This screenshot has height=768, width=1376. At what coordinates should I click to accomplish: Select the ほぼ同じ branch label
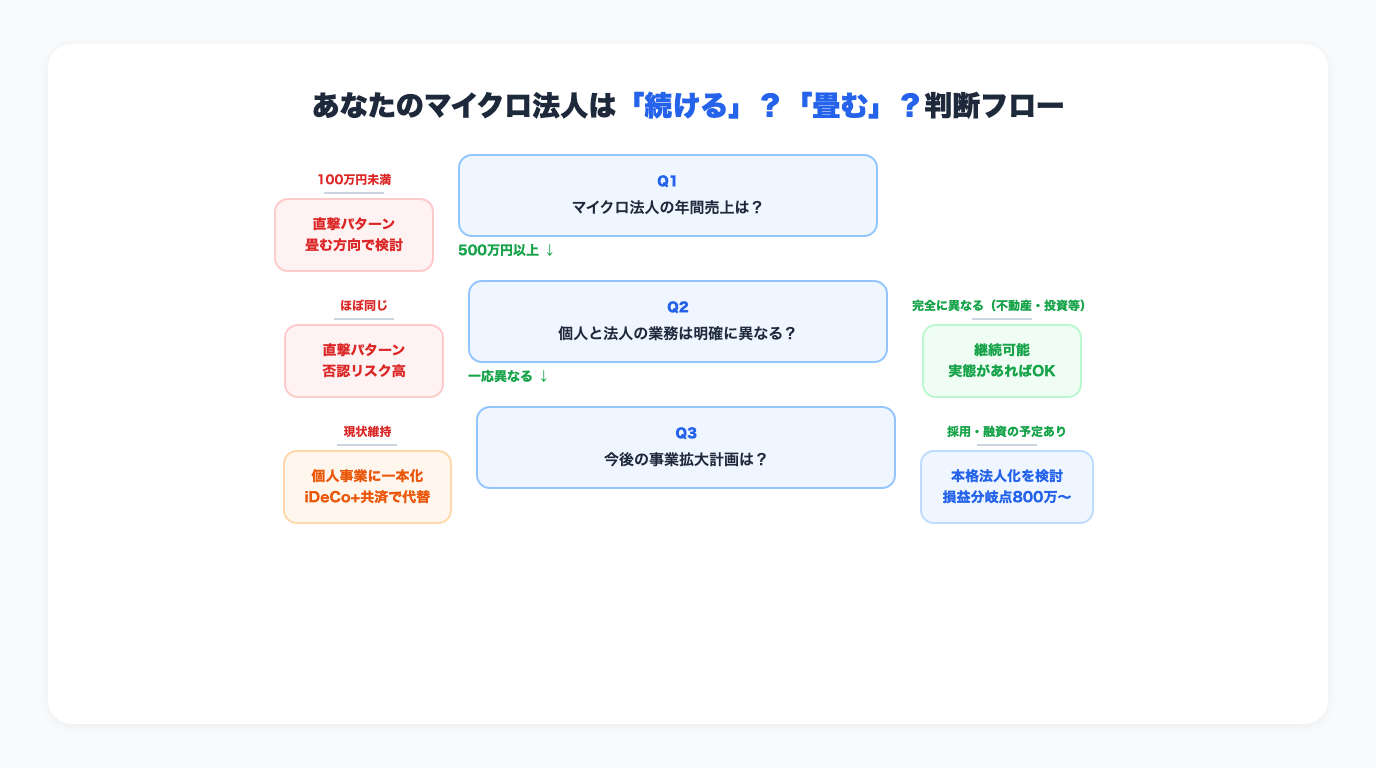363,305
